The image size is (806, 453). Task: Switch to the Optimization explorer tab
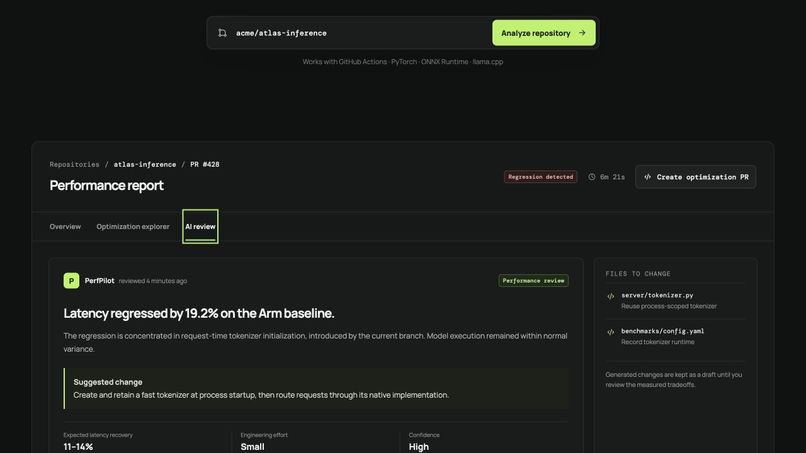[133, 226]
